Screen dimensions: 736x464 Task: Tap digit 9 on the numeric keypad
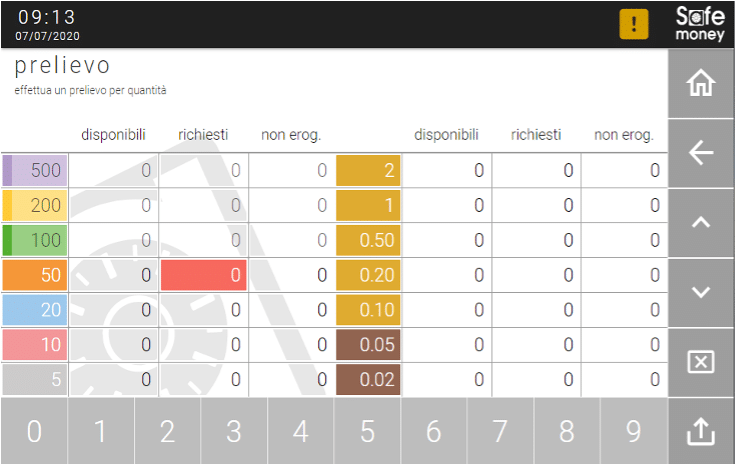pyautogui.click(x=634, y=431)
